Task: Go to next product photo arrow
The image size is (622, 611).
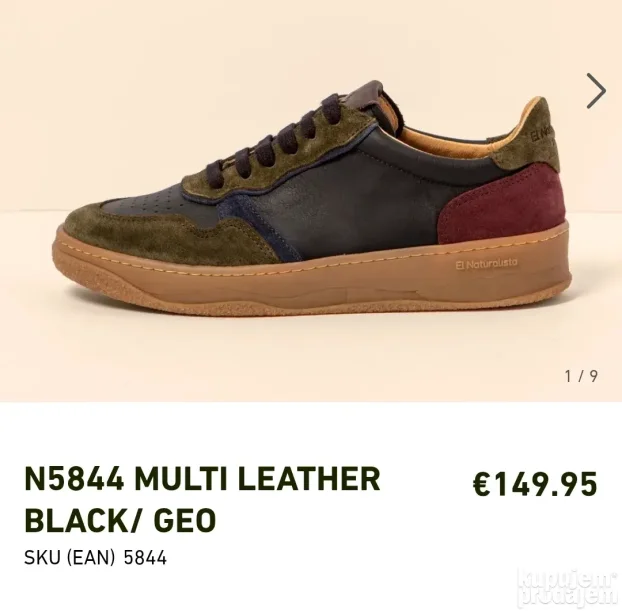Action: click(x=596, y=91)
